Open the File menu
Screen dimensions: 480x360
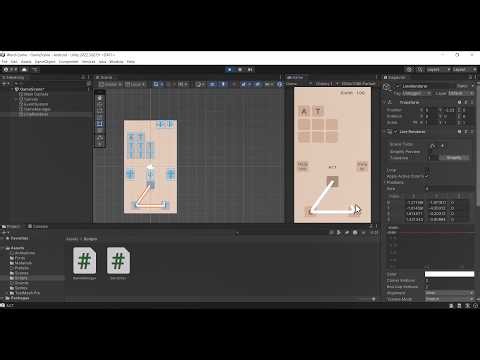pos(4,62)
